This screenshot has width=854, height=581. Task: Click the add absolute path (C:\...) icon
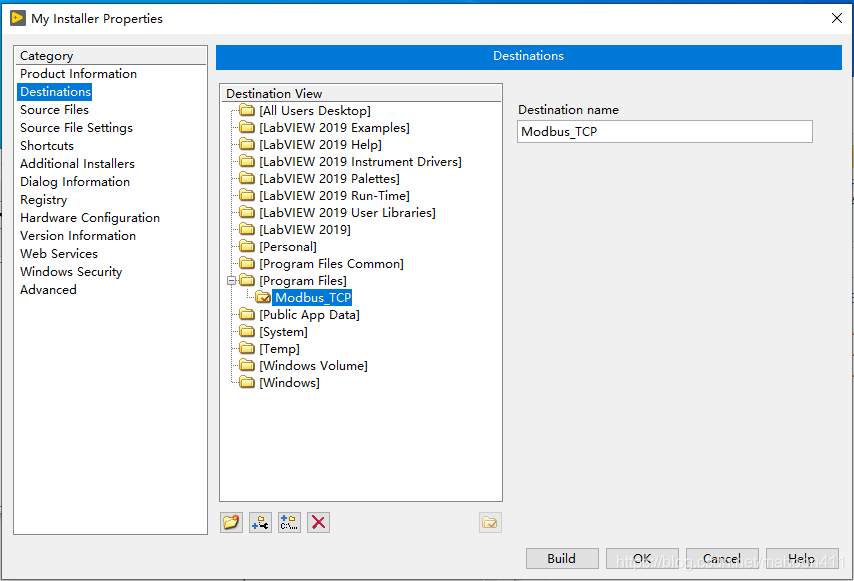pyautogui.click(x=289, y=522)
